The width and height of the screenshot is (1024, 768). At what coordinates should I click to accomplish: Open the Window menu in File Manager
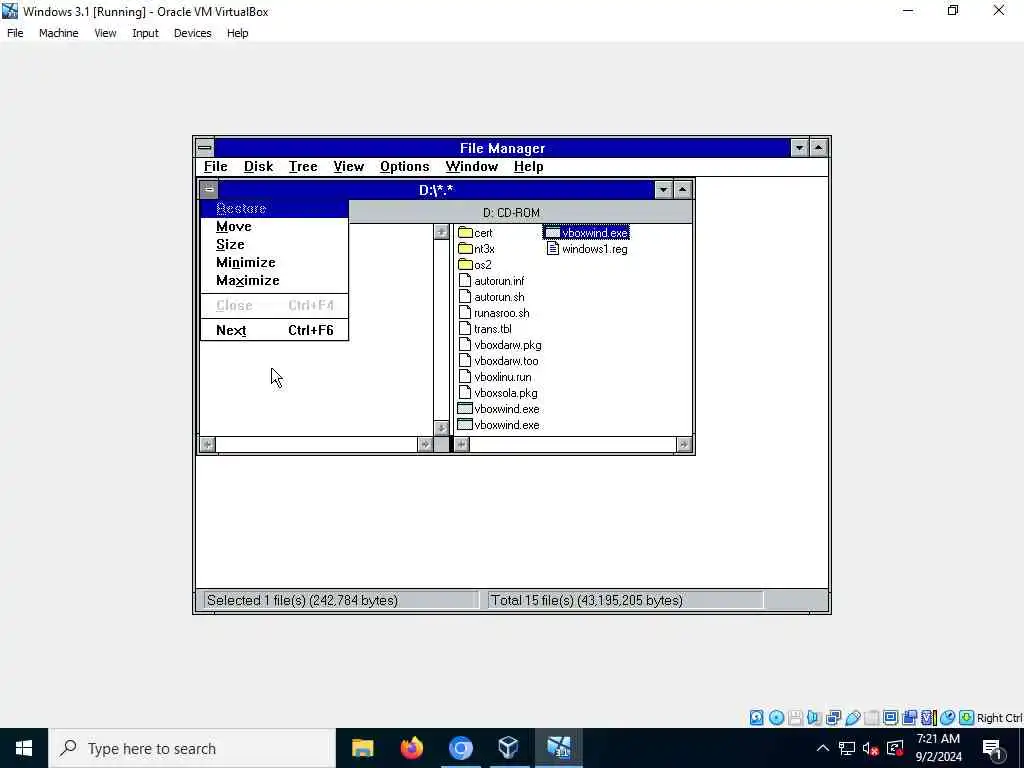pos(472,167)
